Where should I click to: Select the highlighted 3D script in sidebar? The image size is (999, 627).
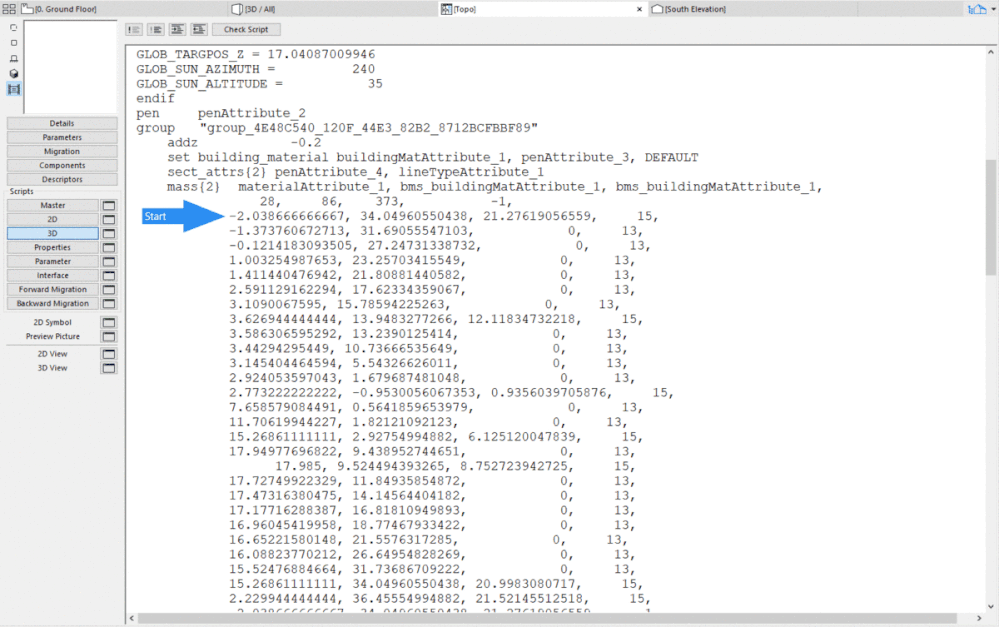click(55, 233)
